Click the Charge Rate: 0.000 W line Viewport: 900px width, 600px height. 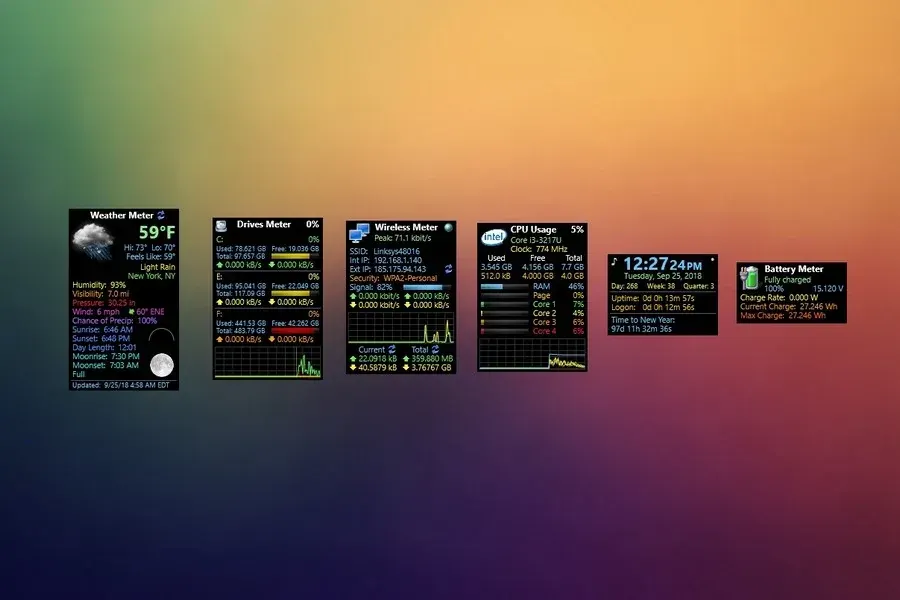[x=779, y=298]
